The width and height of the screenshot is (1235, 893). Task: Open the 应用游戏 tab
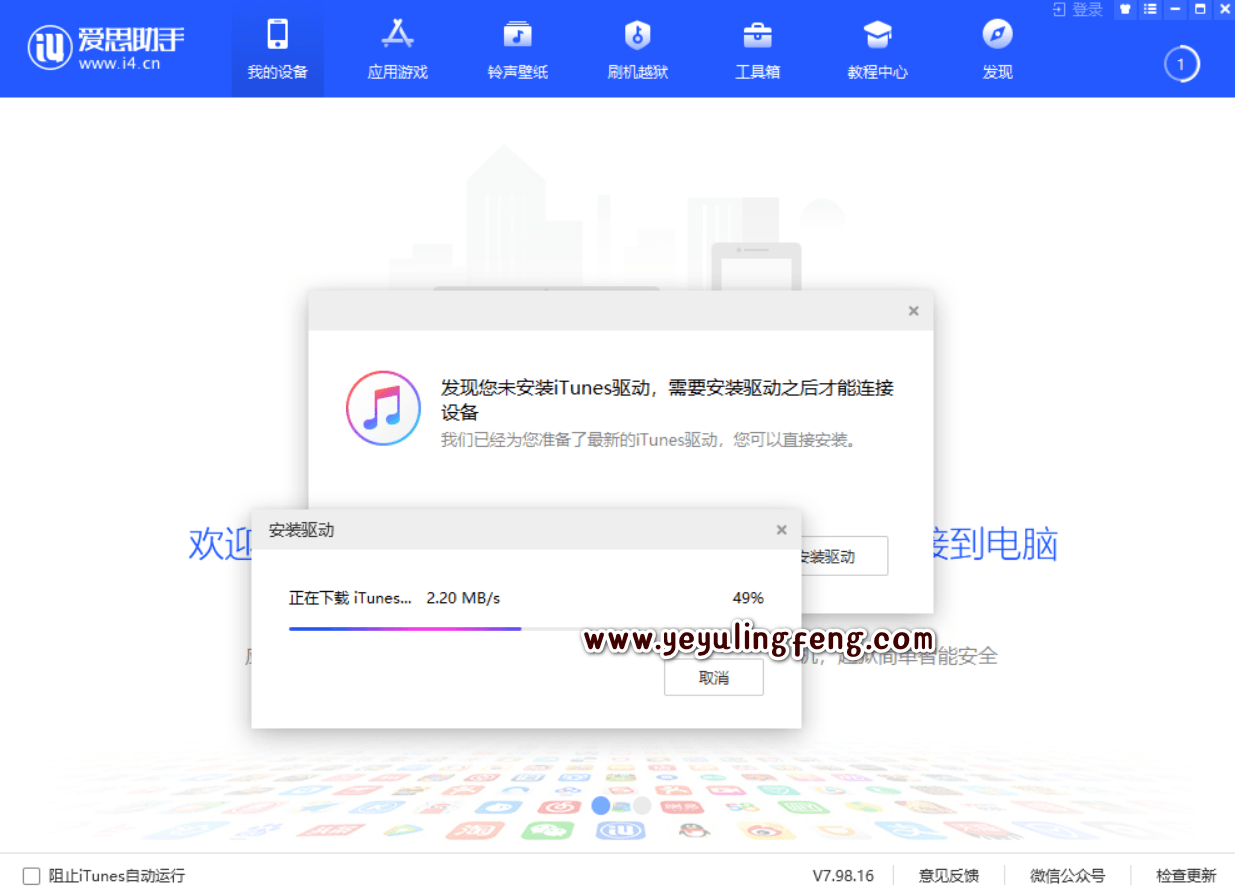point(398,49)
